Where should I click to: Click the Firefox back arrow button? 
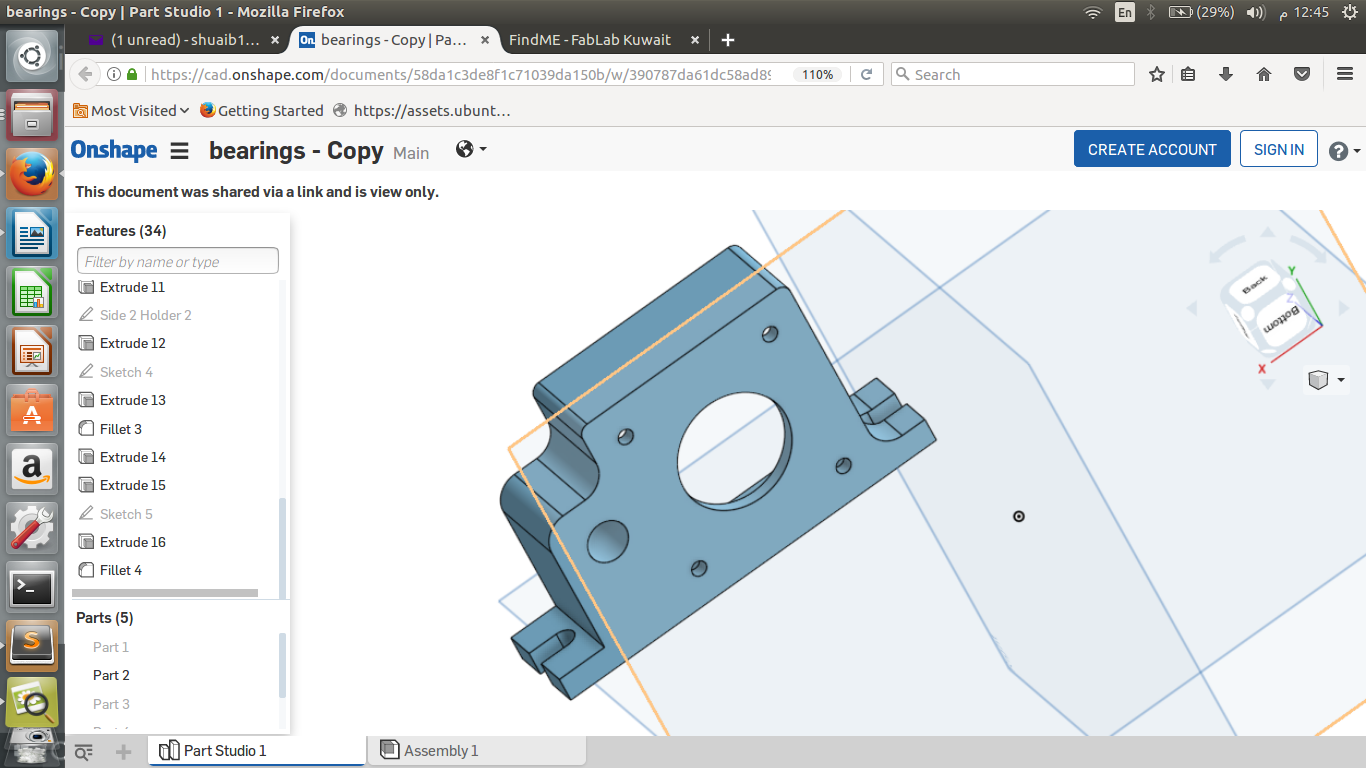click(85, 75)
